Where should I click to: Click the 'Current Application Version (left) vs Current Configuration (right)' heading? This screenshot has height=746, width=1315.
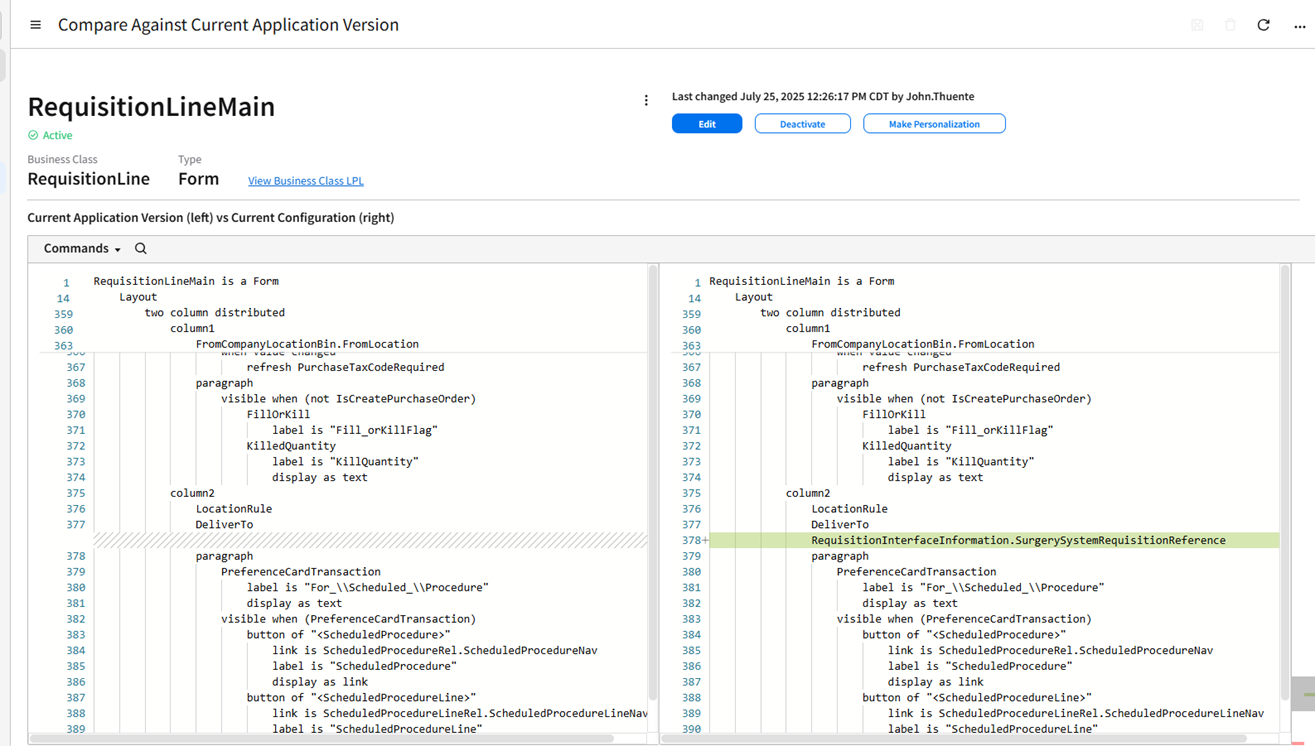point(211,218)
